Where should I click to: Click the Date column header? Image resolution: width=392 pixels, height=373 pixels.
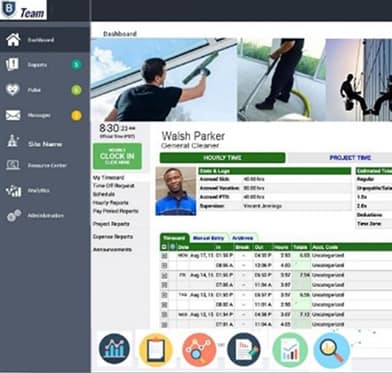coord(183,247)
